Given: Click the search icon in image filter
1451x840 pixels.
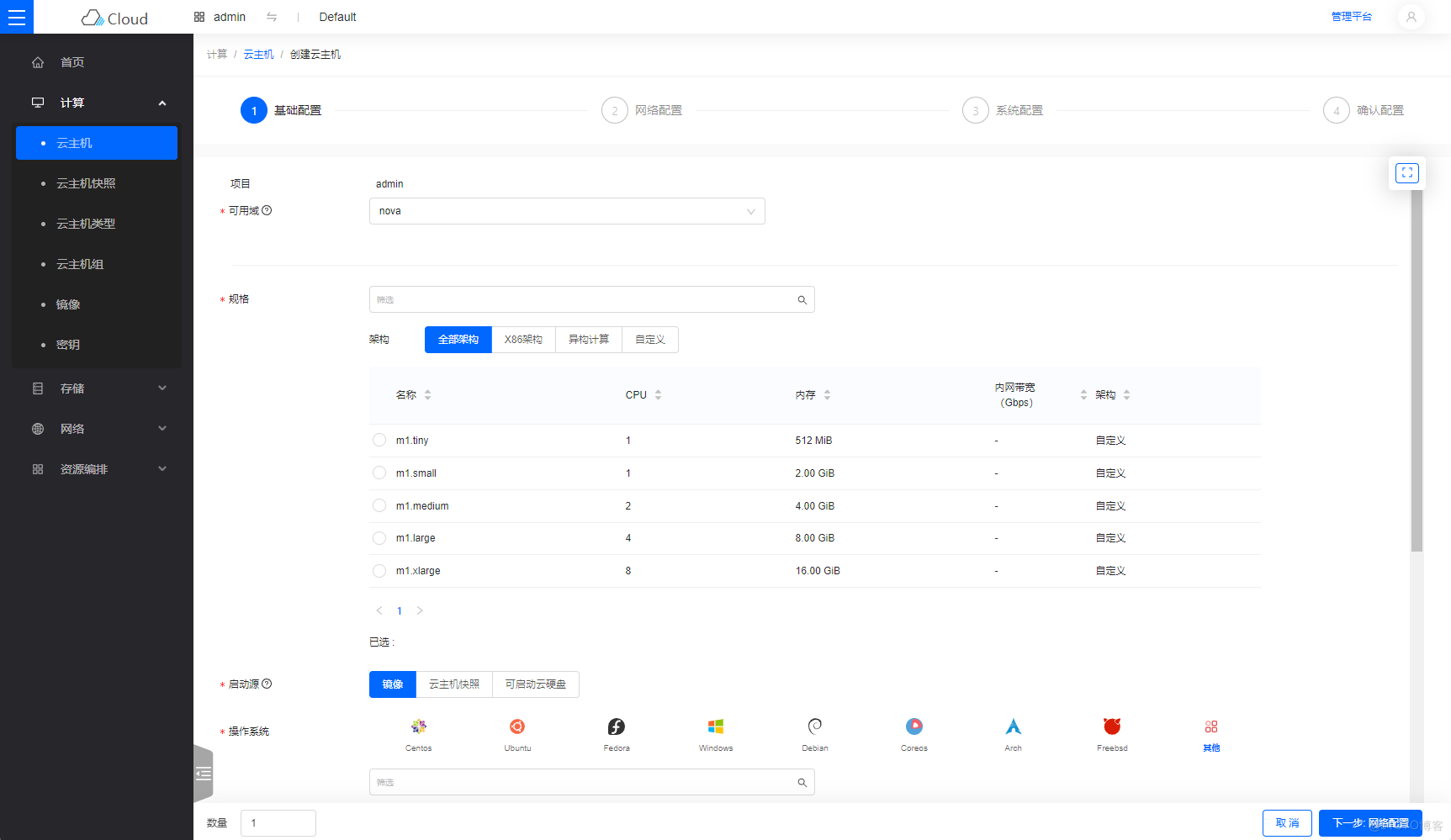Looking at the screenshot, I should tap(802, 783).
